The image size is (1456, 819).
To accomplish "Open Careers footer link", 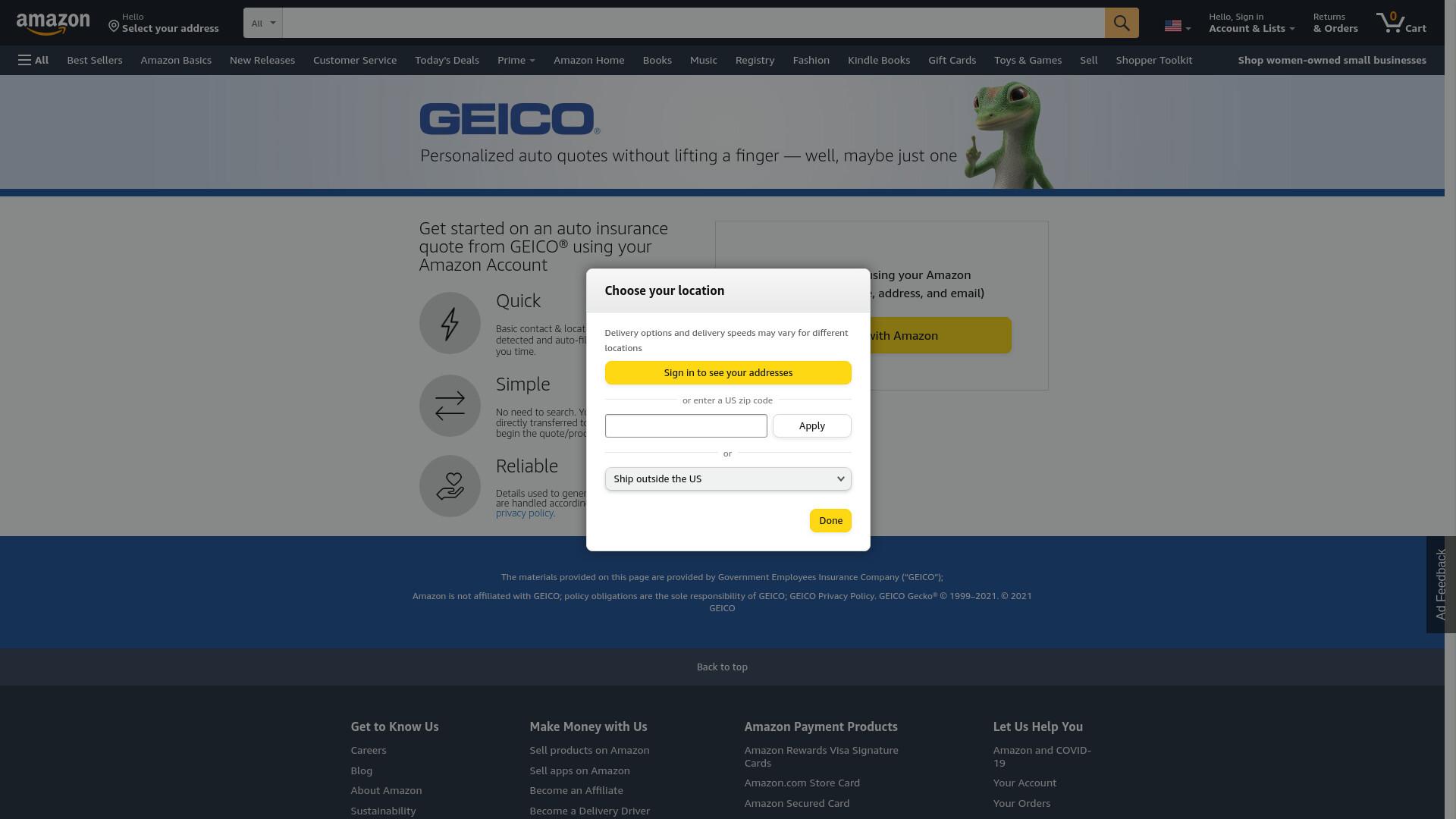I will (x=369, y=750).
